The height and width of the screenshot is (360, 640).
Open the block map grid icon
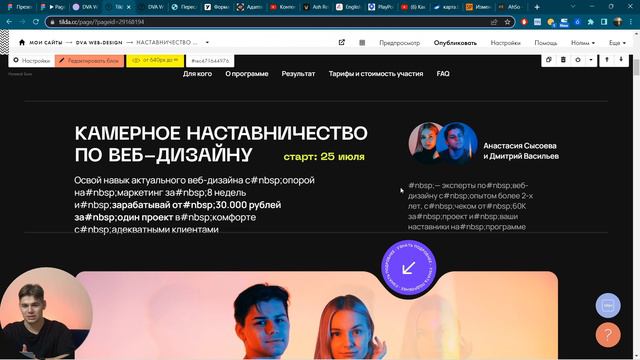[x=362, y=42]
